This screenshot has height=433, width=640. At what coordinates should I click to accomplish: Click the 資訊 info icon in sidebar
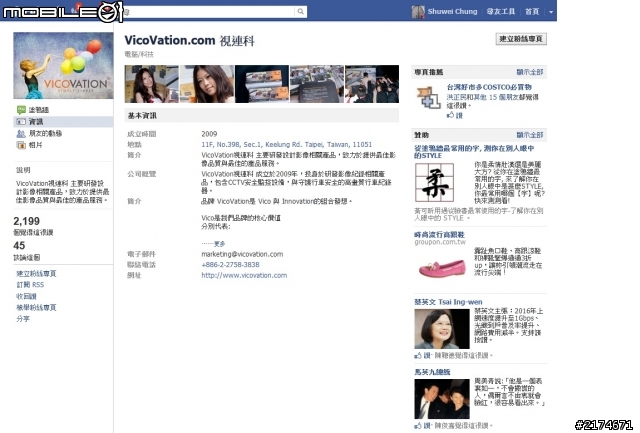tap(21, 122)
